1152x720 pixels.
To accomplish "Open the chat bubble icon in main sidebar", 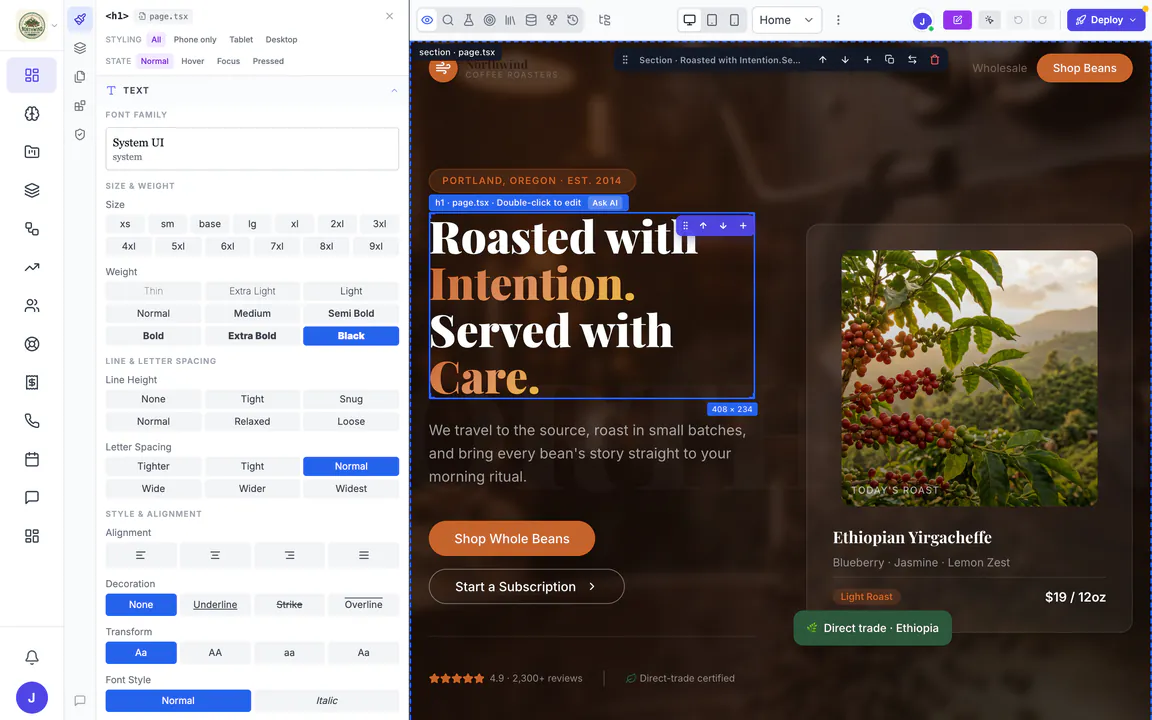I will 32,497.
